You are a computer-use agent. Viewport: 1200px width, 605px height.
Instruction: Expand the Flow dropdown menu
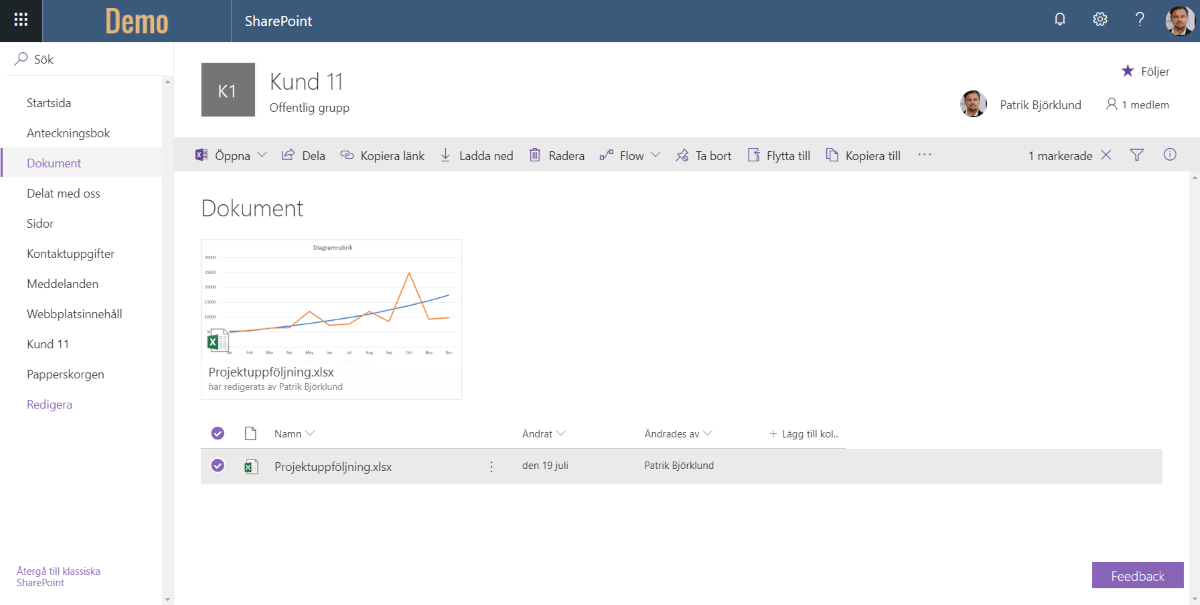coord(655,155)
